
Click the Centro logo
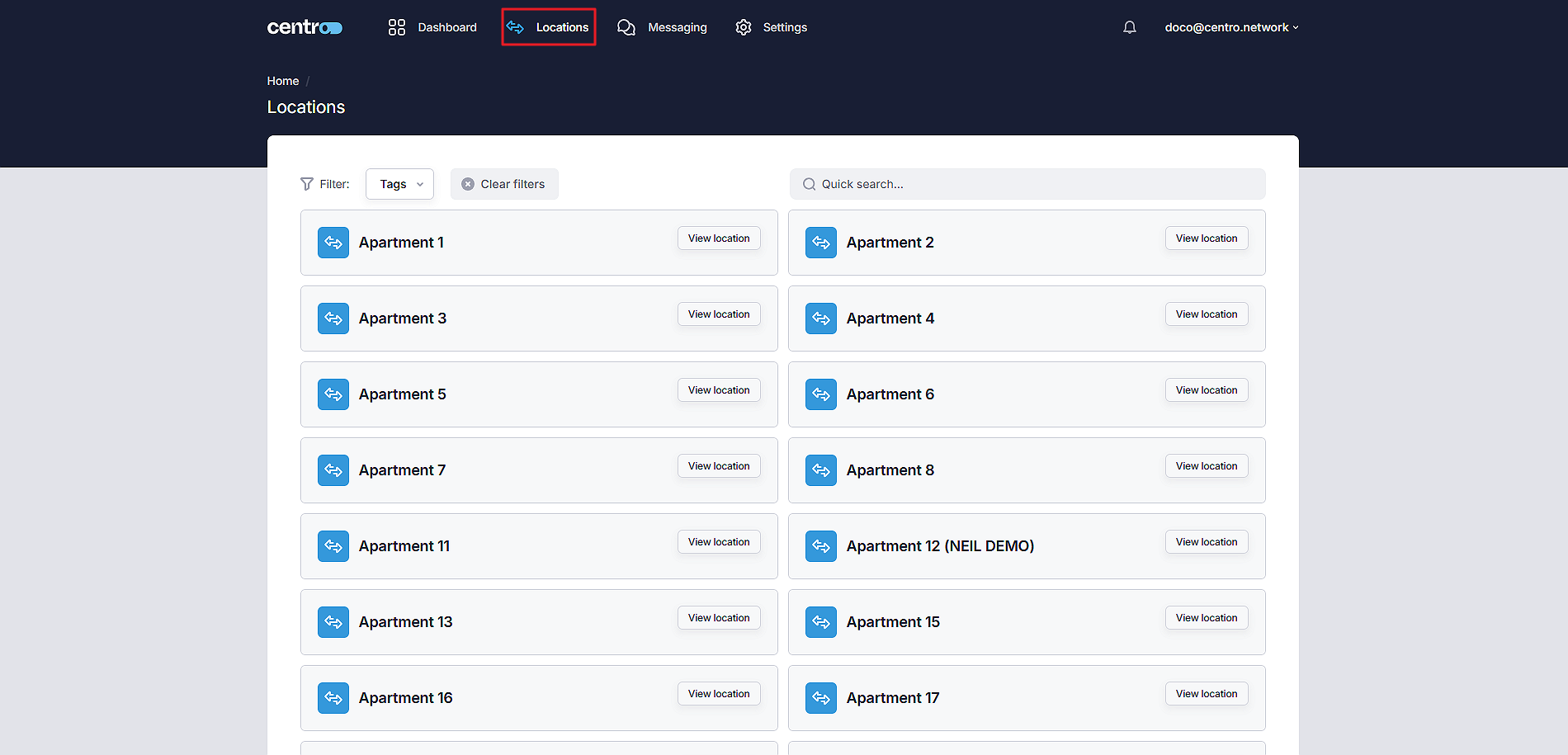pyautogui.click(x=305, y=27)
